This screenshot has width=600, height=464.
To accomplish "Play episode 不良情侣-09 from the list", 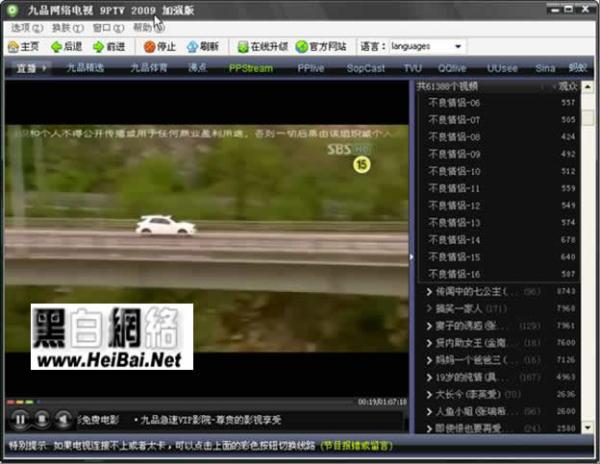I will (454, 154).
